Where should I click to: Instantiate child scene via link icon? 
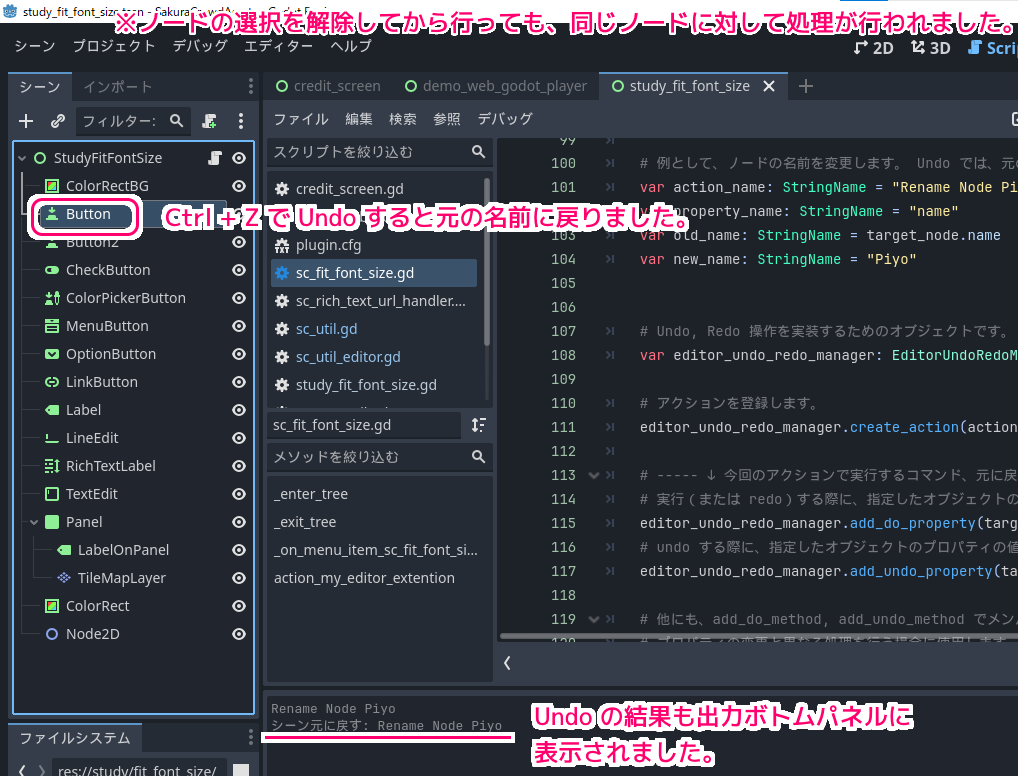(58, 121)
